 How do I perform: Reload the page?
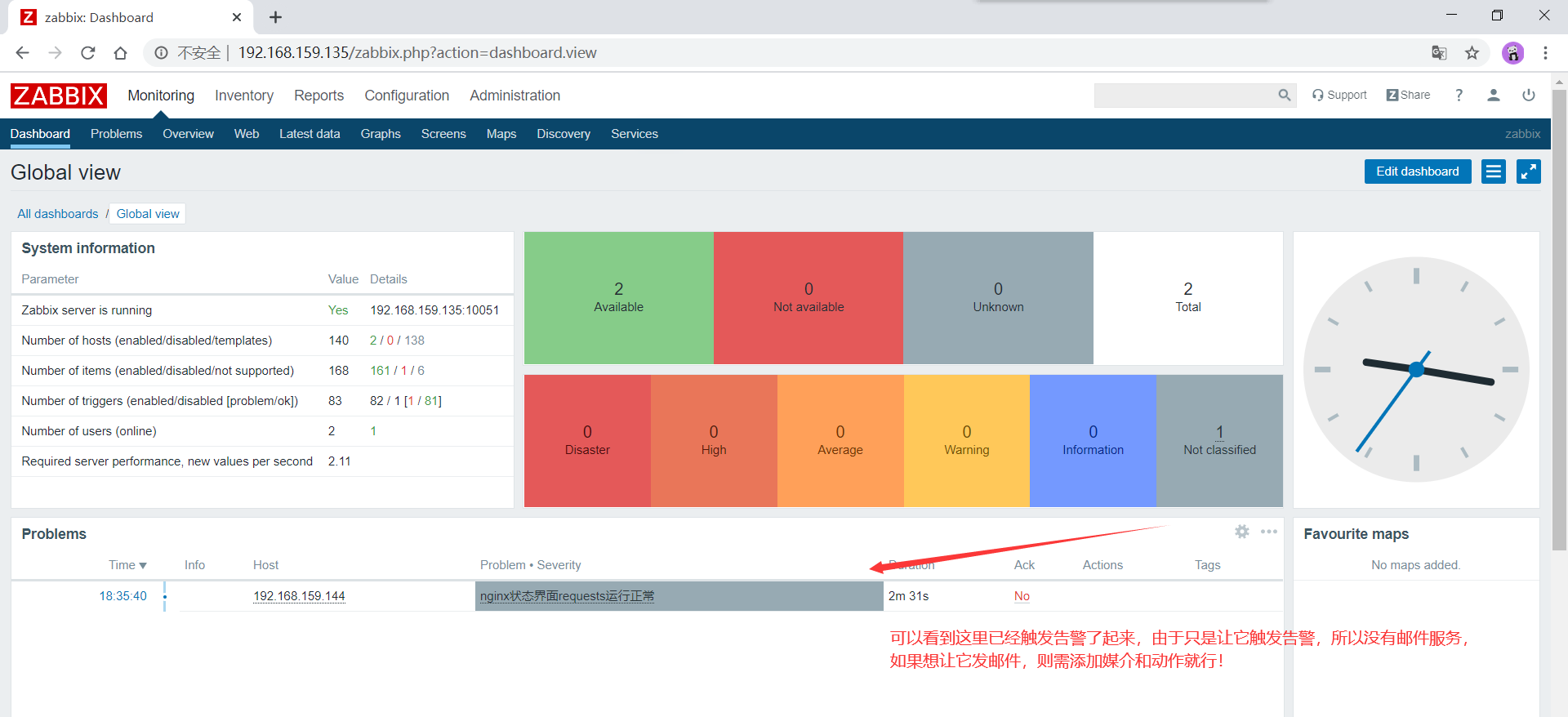click(x=88, y=53)
